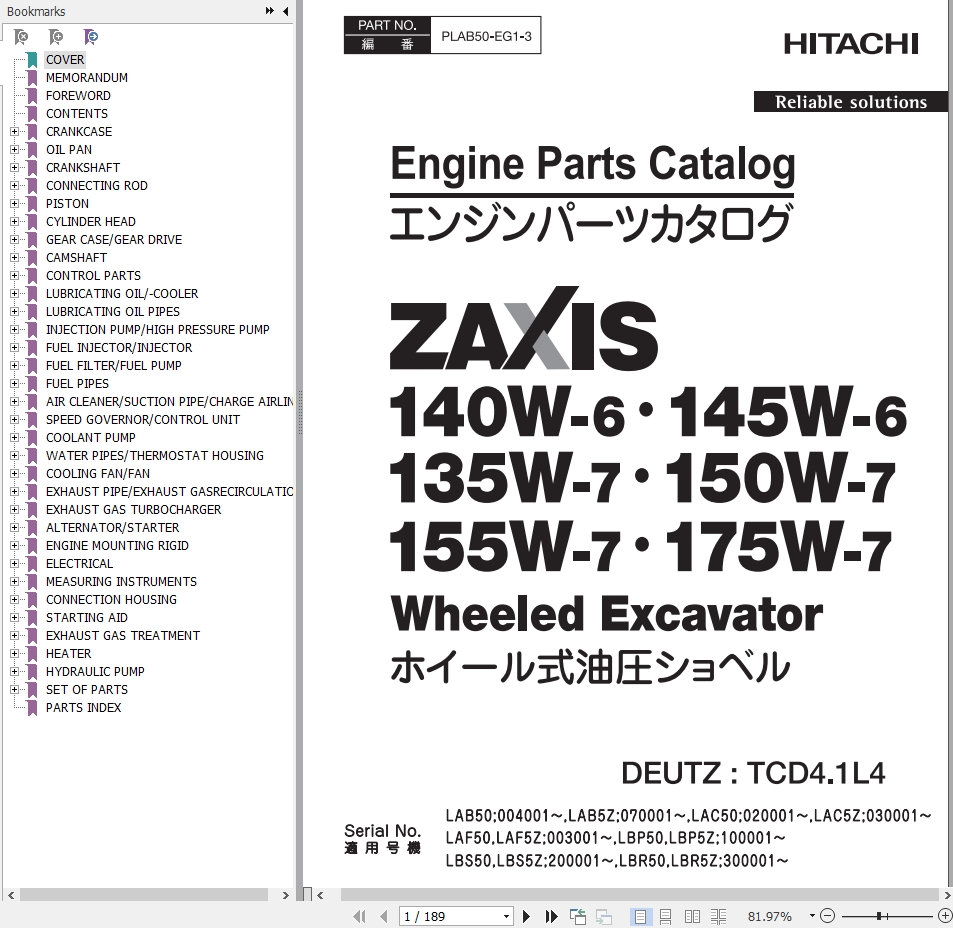Open the zoom percentage dropdown

(812, 915)
